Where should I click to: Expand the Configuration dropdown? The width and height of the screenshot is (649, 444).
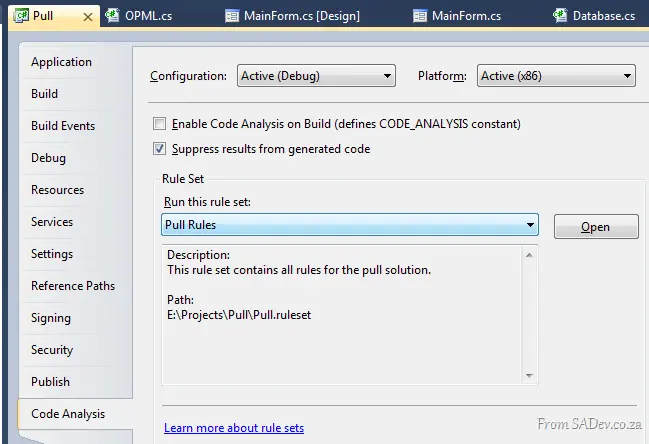point(316,76)
